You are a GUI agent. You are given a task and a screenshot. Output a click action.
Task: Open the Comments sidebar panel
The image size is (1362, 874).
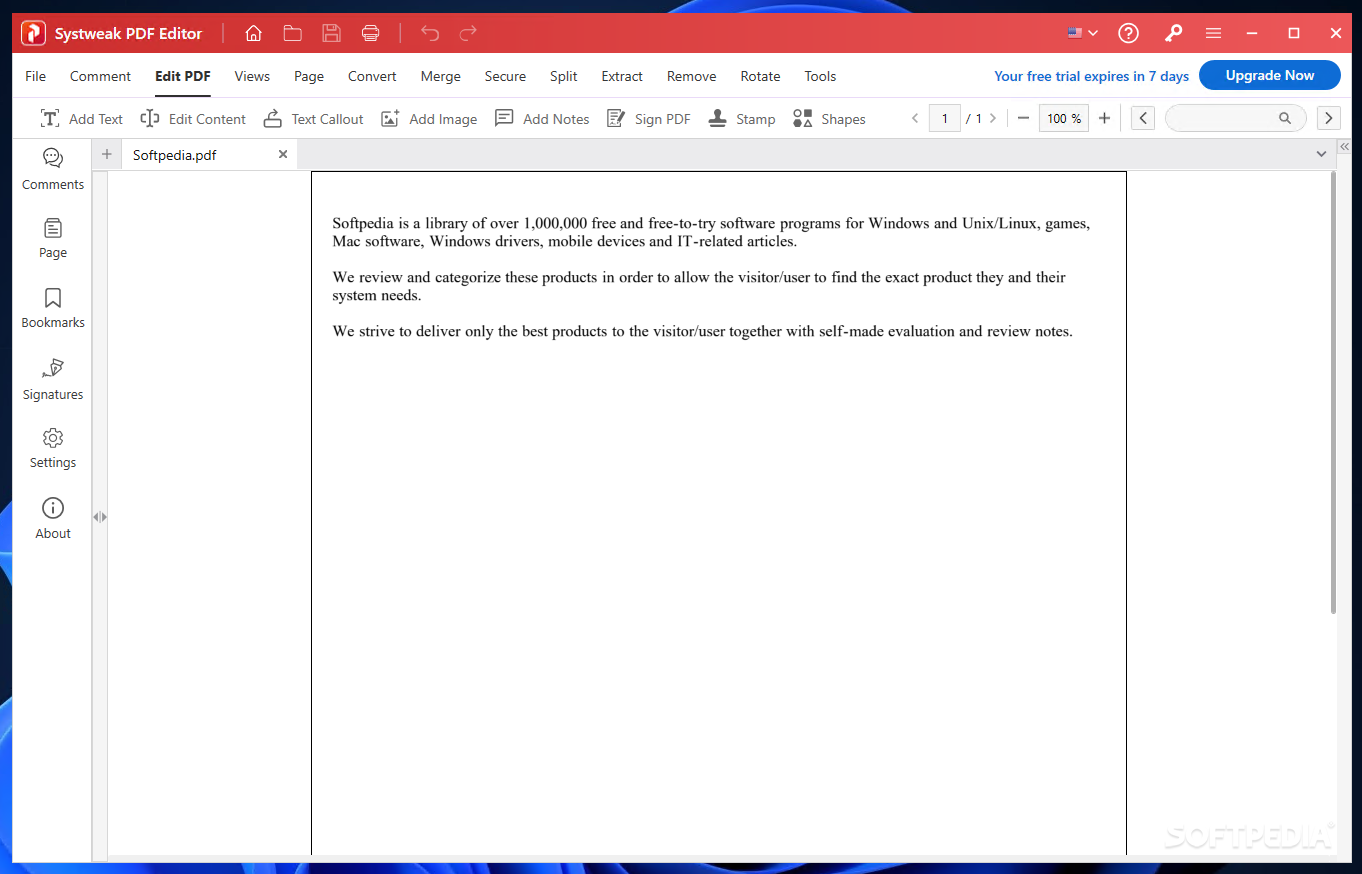(x=53, y=169)
